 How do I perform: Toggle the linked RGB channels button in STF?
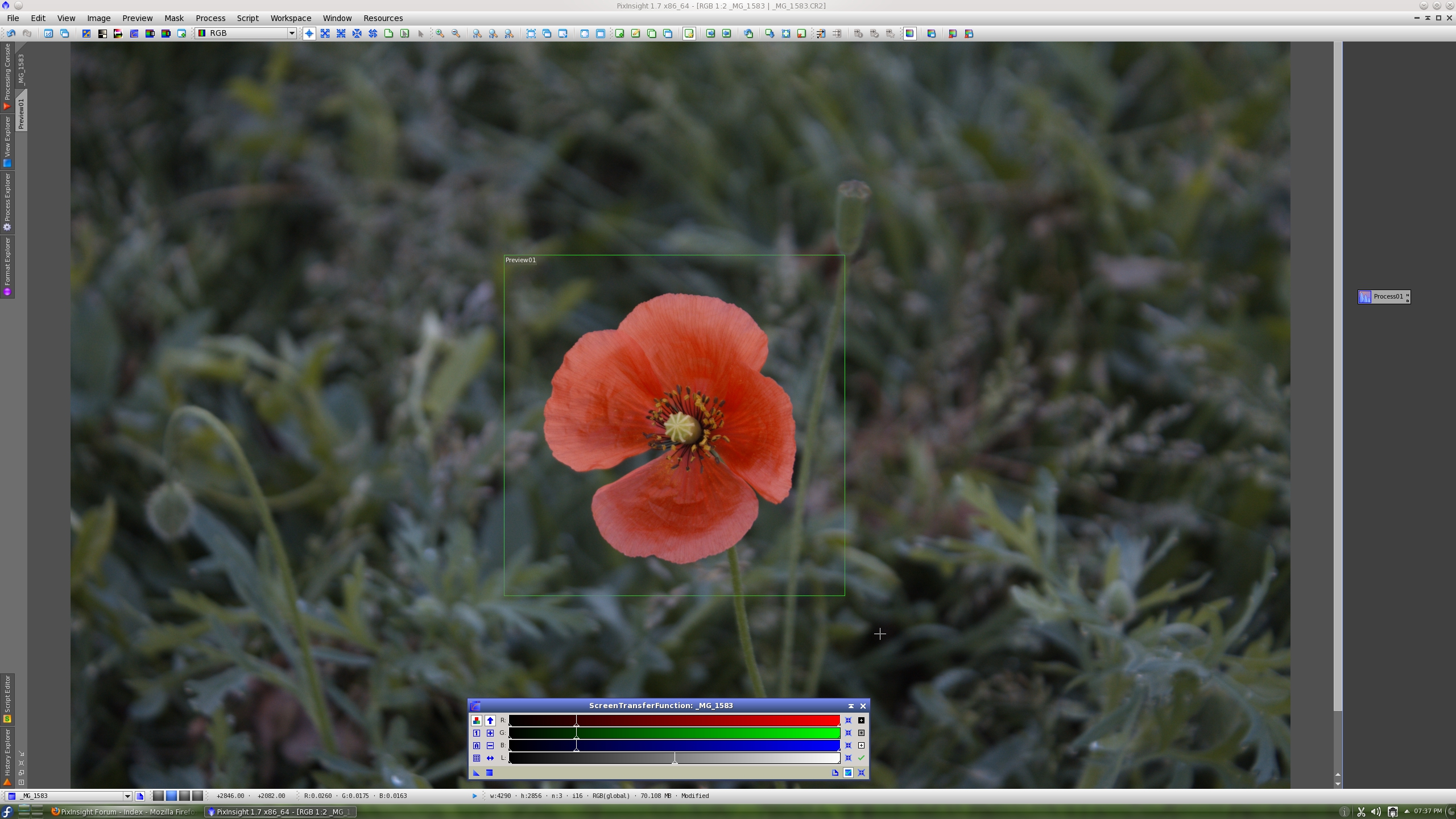(x=477, y=721)
